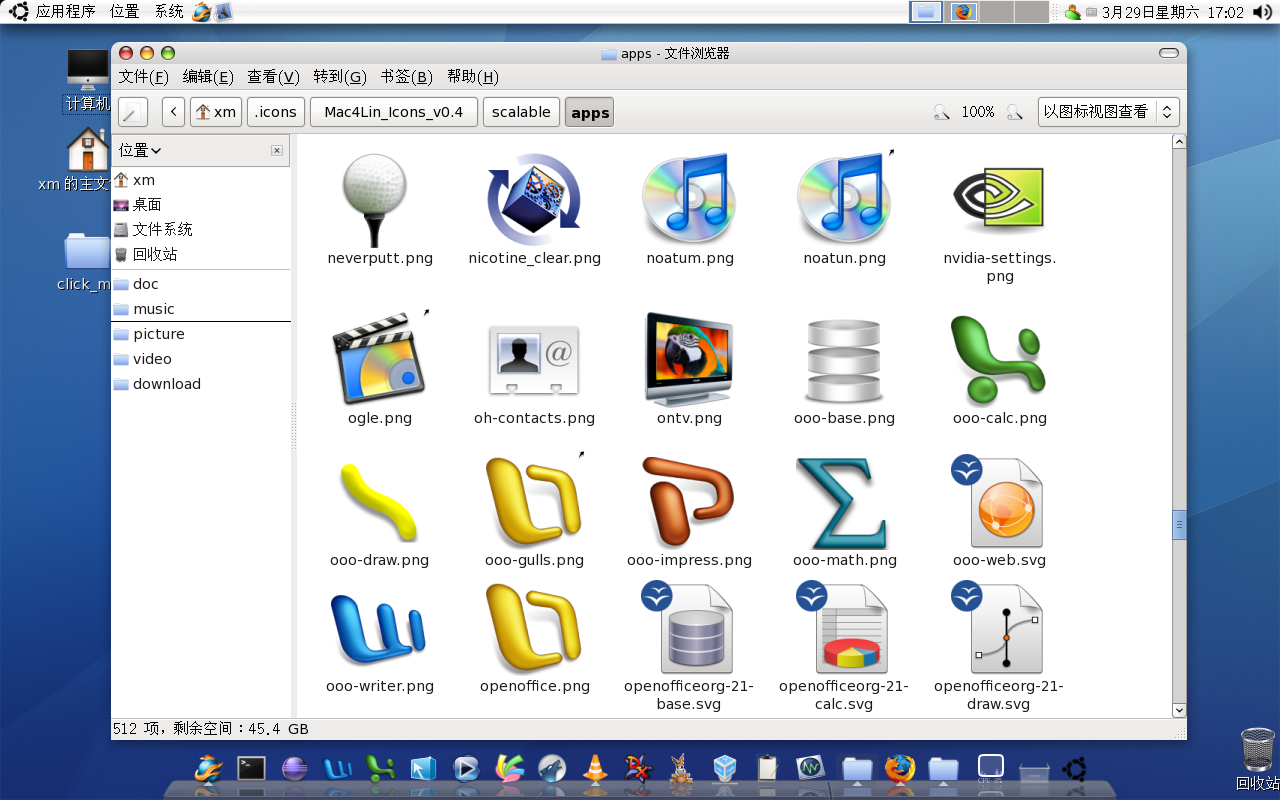Select the nvidia-settings.png icon
Screen dimensions: 1280x800
[998, 198]
